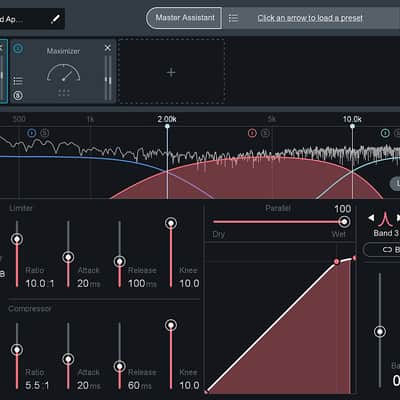400x400 pixels.
Task: Click the 1k frequency label
Action: coord(90,119)
